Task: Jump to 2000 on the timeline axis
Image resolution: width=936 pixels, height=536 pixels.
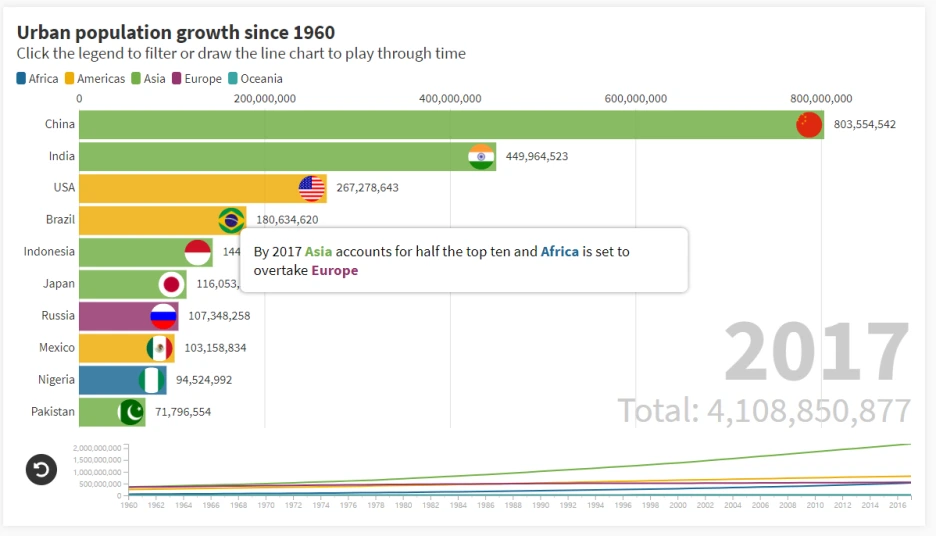Action: point(678,506)
